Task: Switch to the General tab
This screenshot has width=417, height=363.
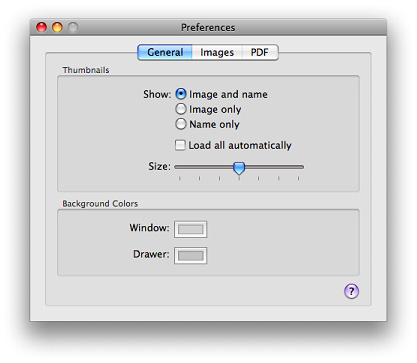Action: 165,52
